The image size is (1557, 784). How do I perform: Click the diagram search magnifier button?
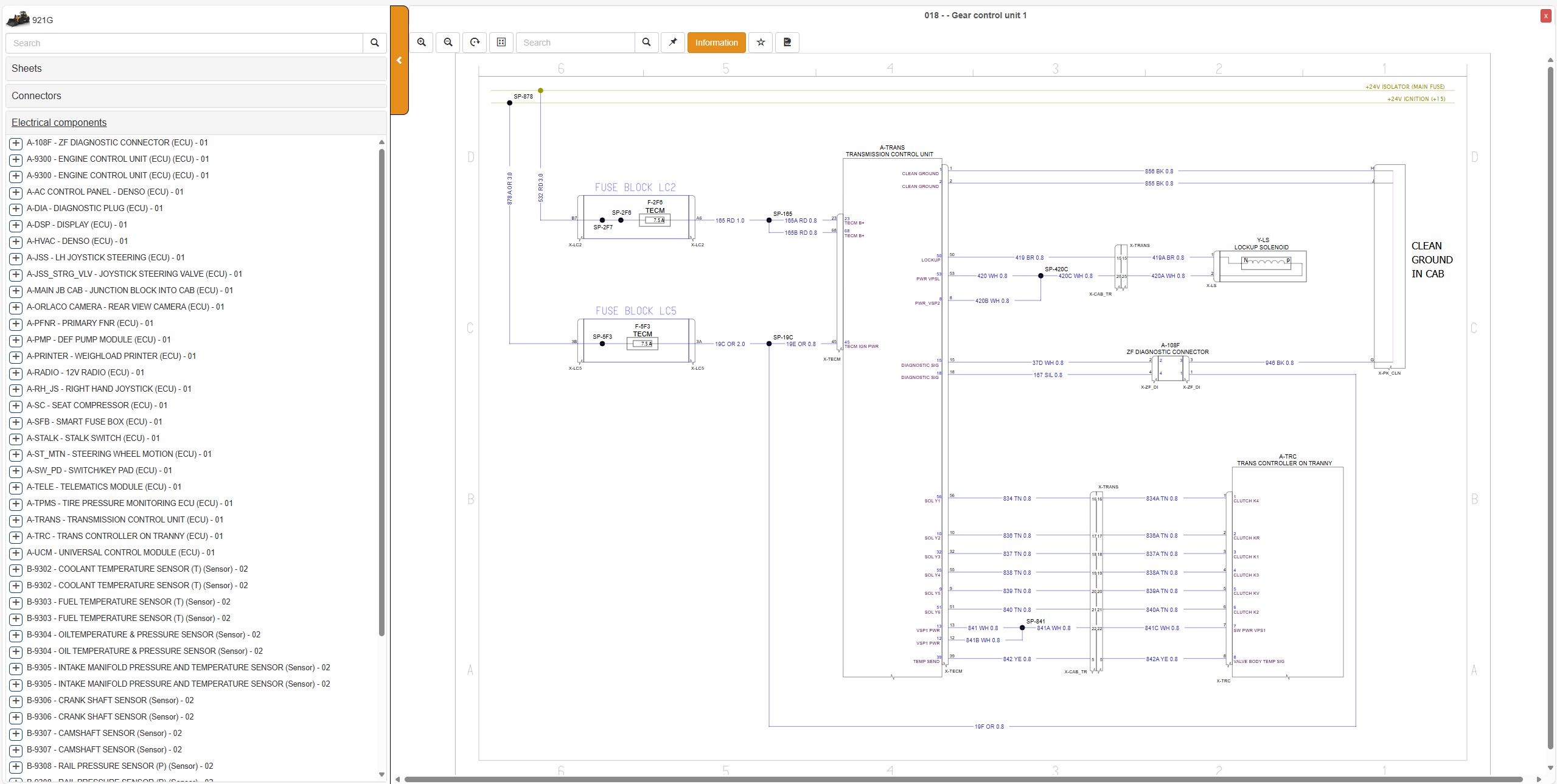646,43
